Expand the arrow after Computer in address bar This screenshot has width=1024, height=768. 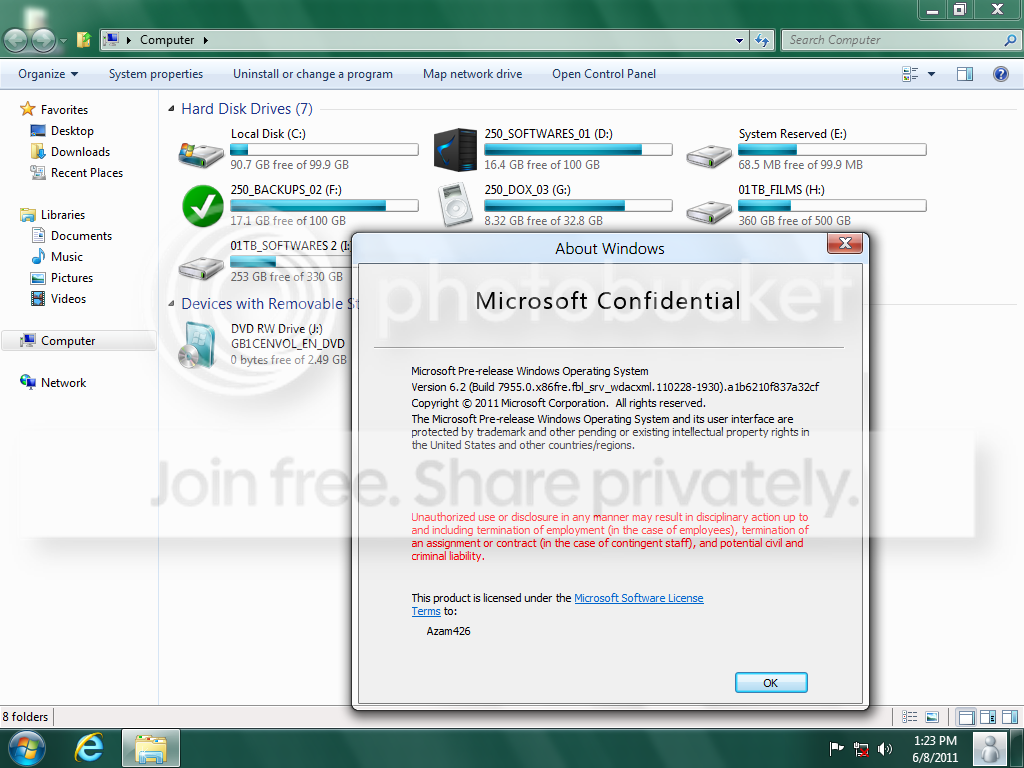(206, 40)
